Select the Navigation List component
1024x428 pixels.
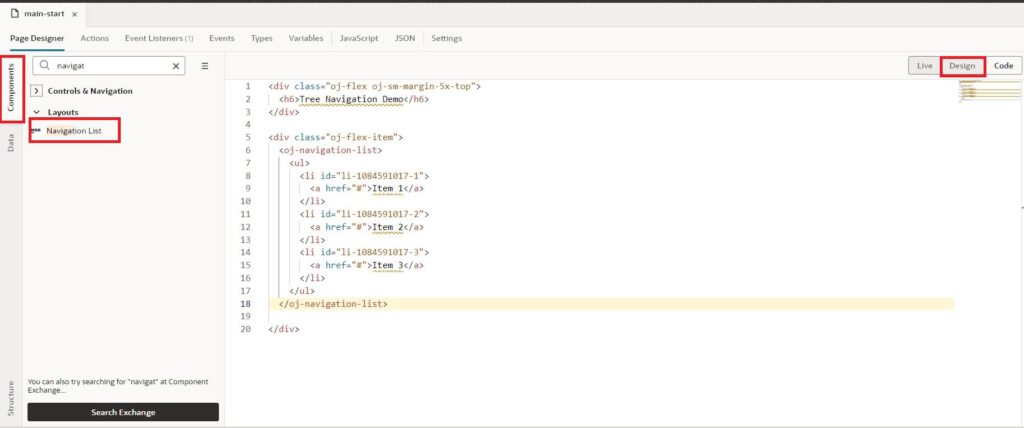pos(81,131)
